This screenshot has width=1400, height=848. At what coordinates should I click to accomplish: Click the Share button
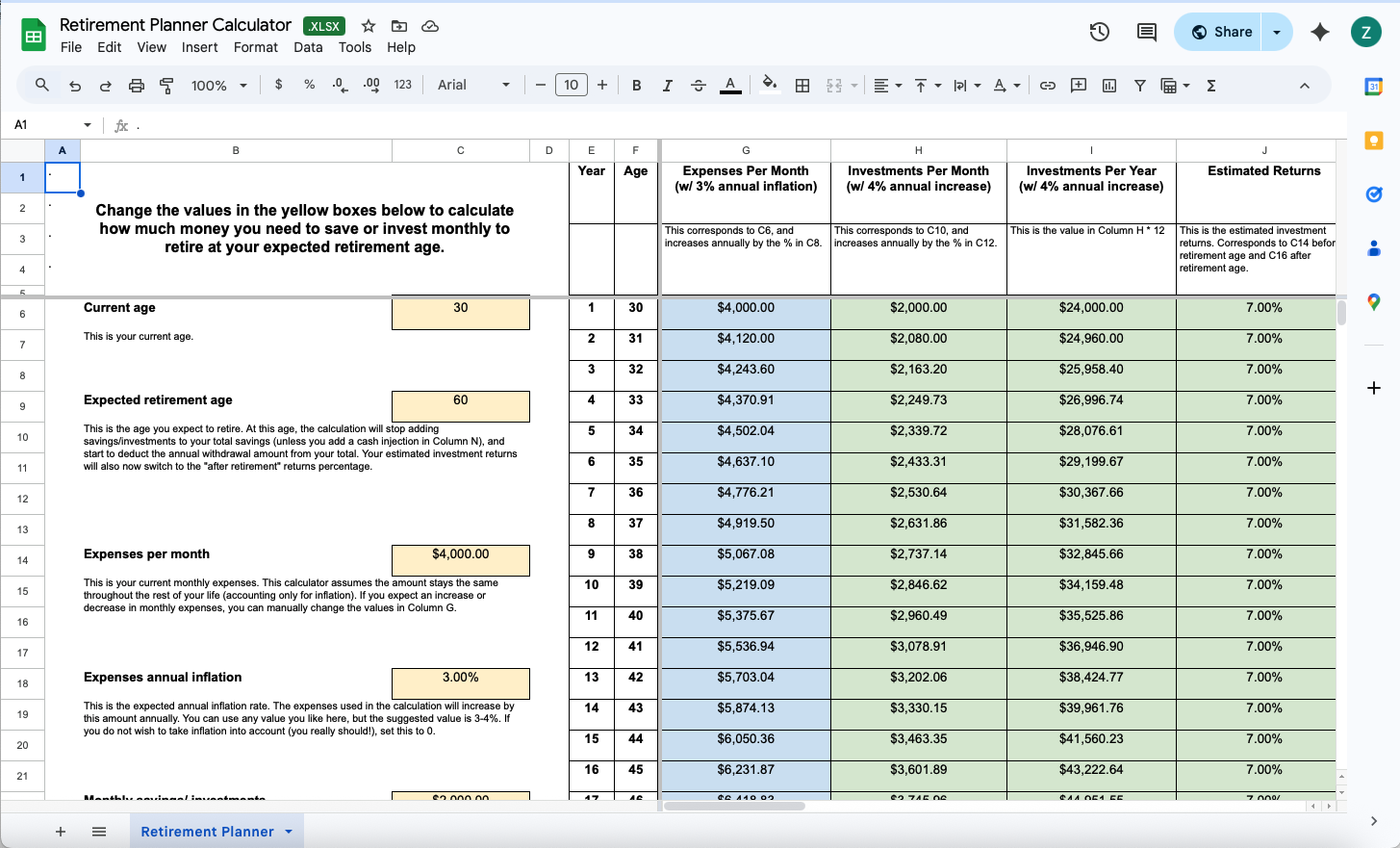pyautogui.click(x=1222, y=32)
